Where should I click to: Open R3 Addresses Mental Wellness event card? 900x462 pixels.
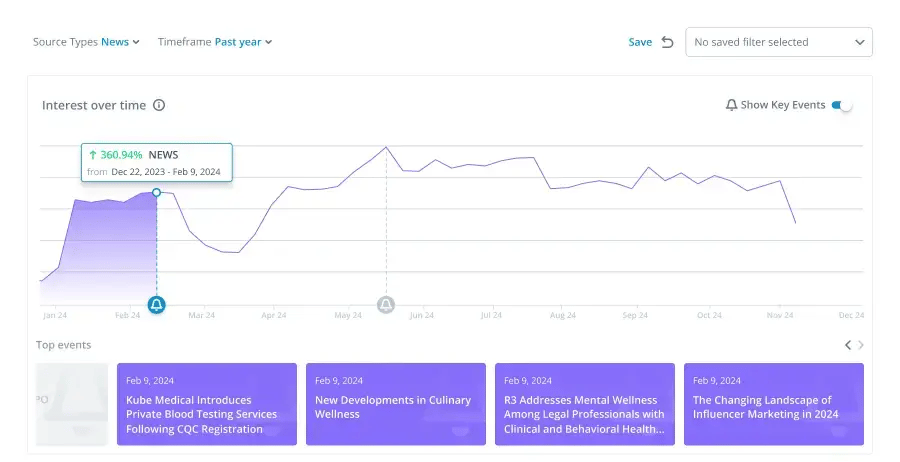[x=585, y=404]
